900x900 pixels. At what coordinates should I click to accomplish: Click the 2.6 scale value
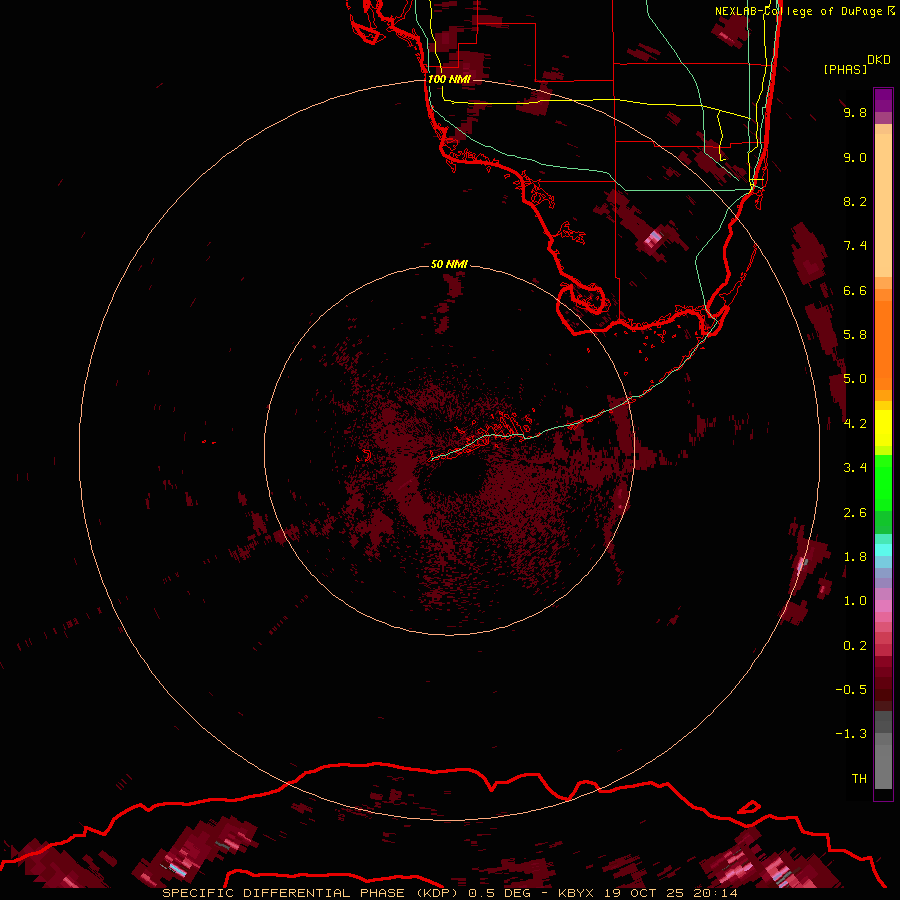click(x=855, y=513)
